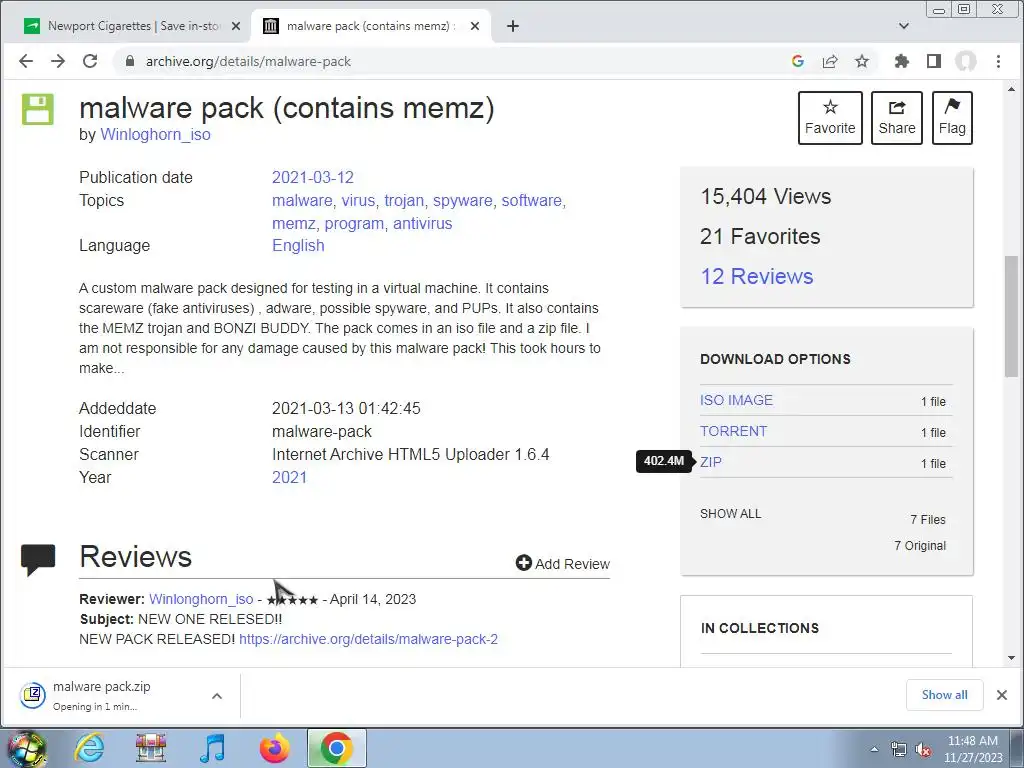Screen dimensions: 1024x768
Task: Click Add Review link
Action: pos(572,564)
